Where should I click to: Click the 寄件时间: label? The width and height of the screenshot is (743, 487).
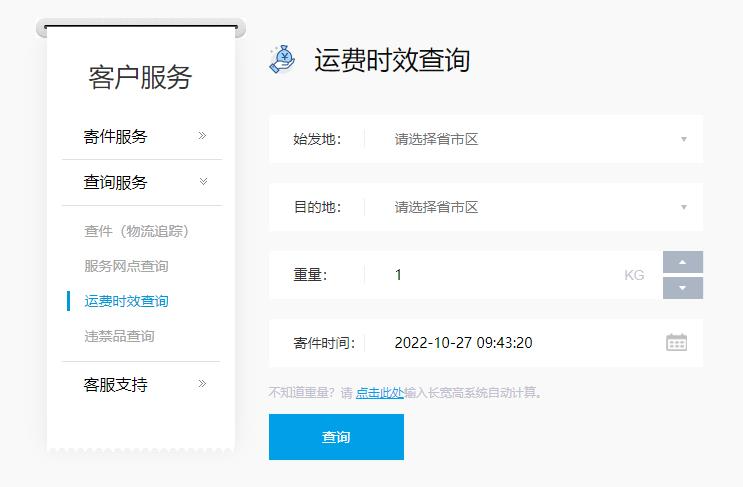point(324,343)
